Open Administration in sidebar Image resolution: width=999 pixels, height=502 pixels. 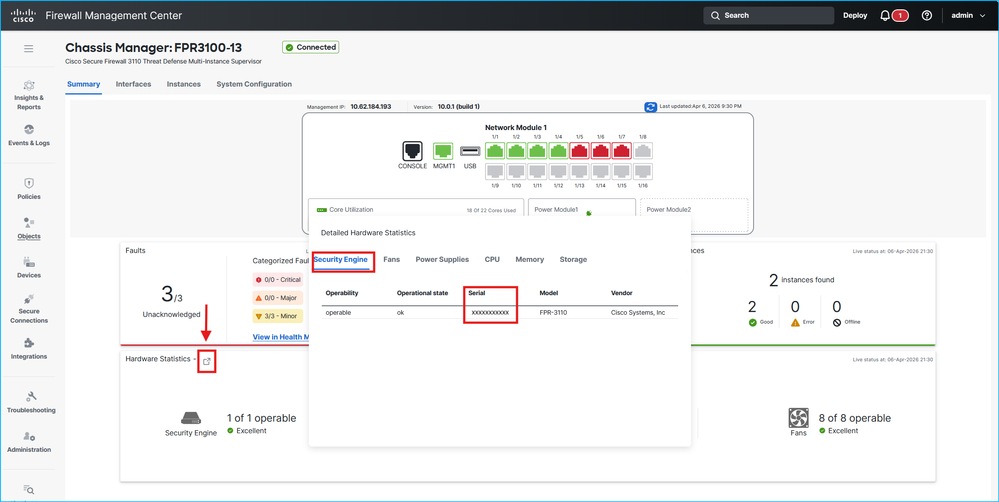29,442
